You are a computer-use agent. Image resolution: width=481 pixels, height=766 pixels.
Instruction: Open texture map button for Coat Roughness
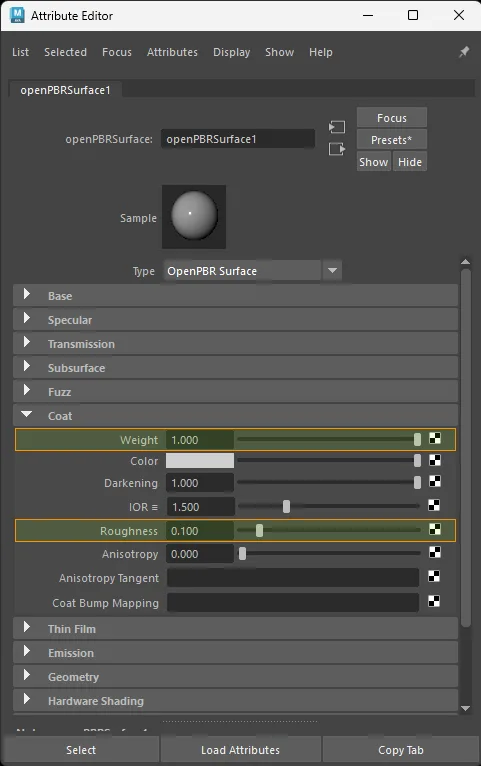(x=435, y=530)
